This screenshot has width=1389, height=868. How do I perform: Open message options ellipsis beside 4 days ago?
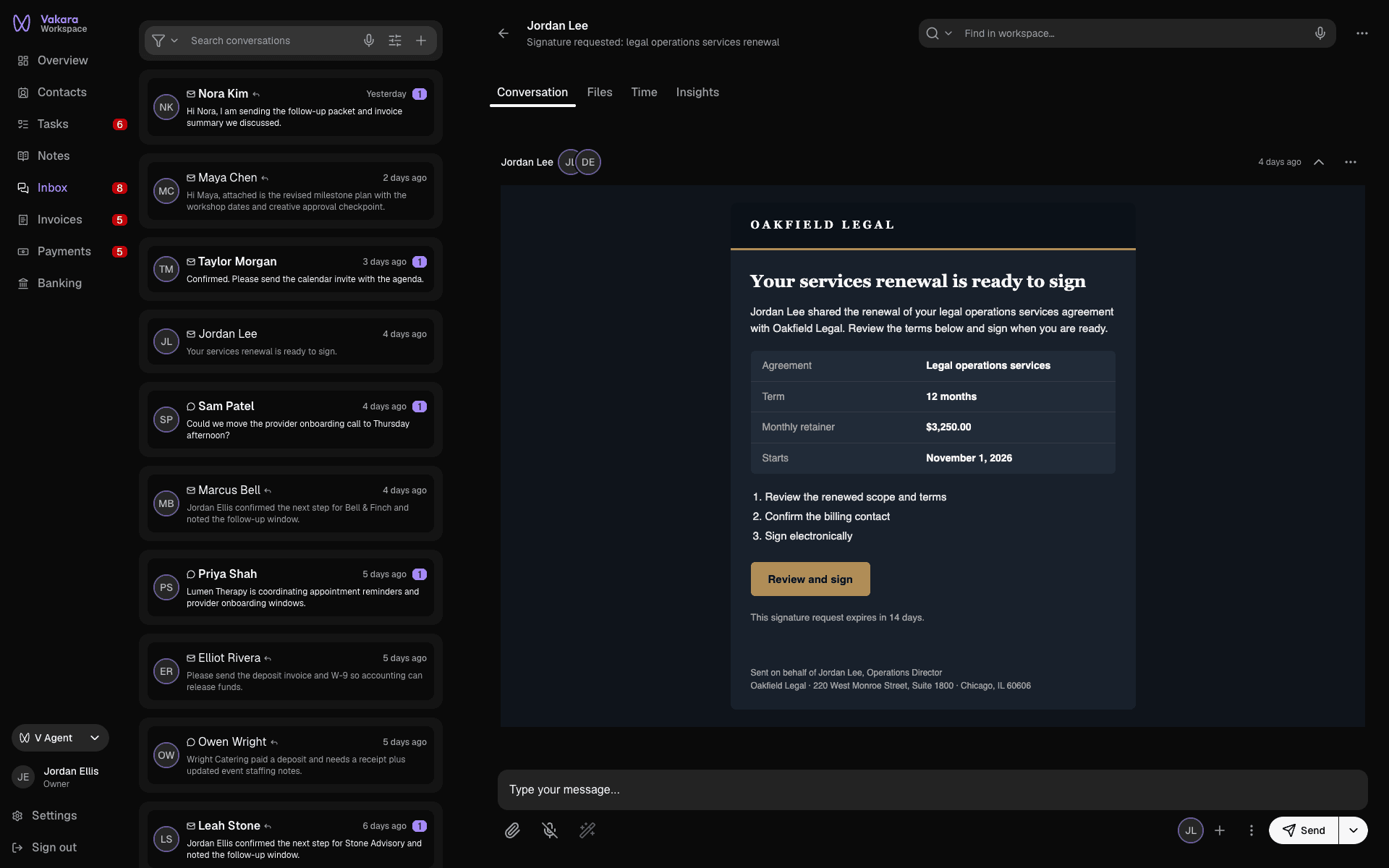pos(1351,162)
